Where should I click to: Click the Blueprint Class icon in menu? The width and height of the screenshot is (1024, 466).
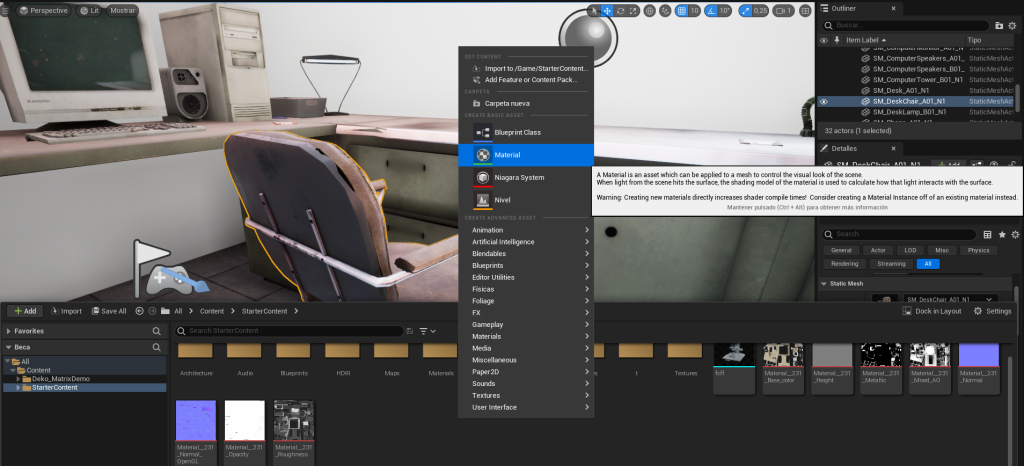483,132
